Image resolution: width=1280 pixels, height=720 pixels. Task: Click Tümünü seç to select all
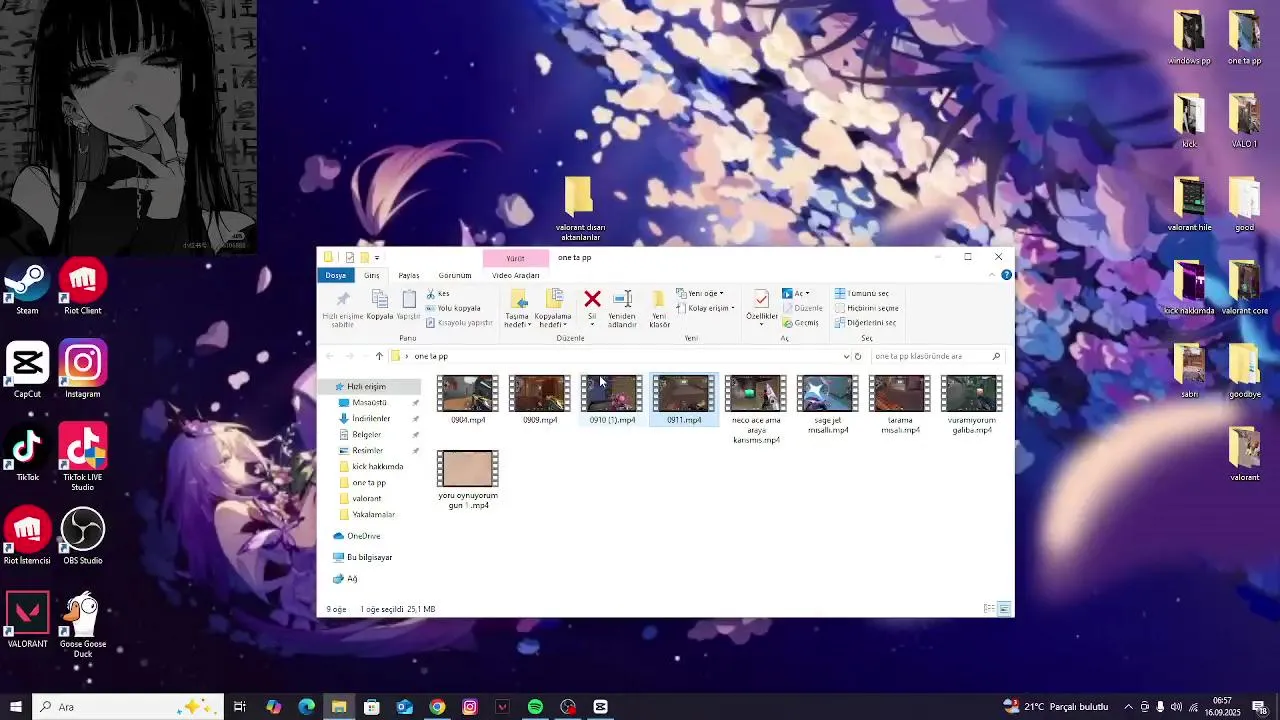(x=861, y=294)
